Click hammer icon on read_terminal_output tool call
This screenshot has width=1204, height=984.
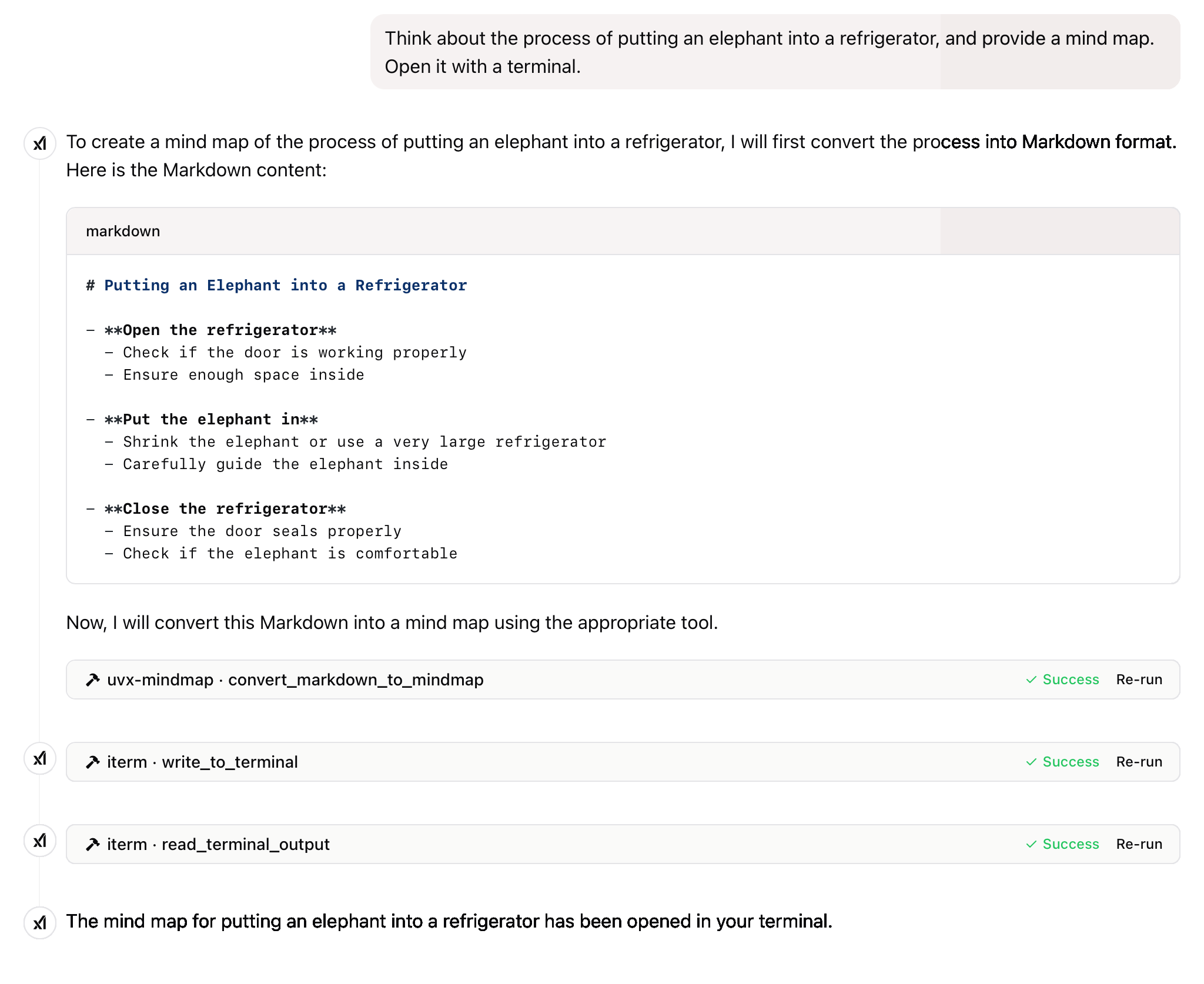point(93,844)
